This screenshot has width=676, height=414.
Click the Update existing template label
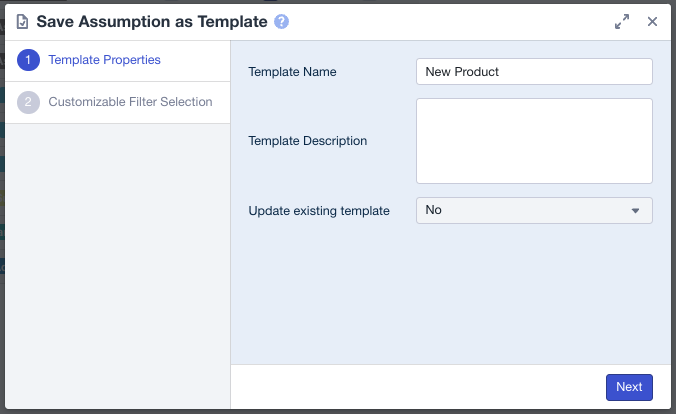pyautogui.click(x=318, y=211)
